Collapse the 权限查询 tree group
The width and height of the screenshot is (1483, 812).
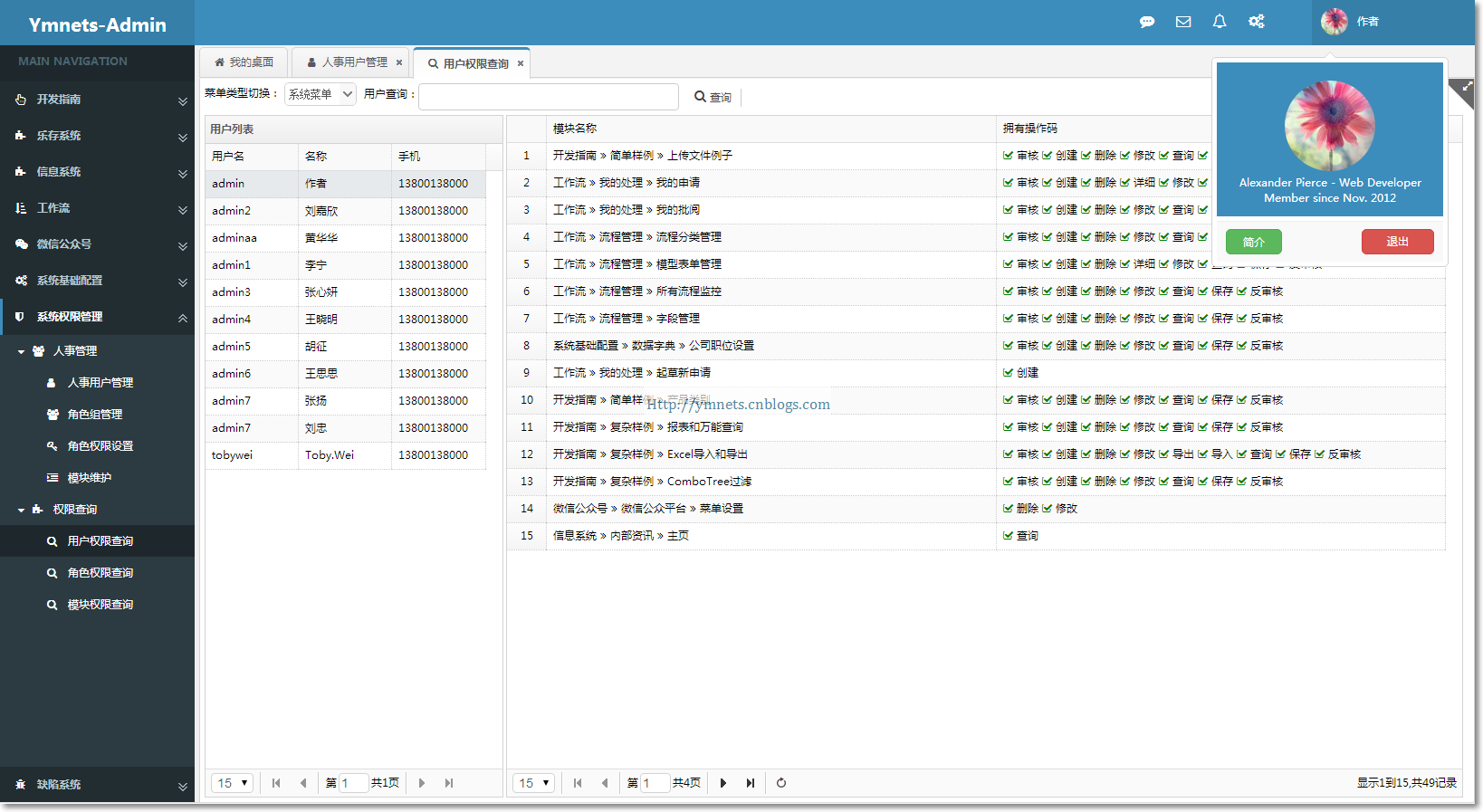click(x=22, y=510)
